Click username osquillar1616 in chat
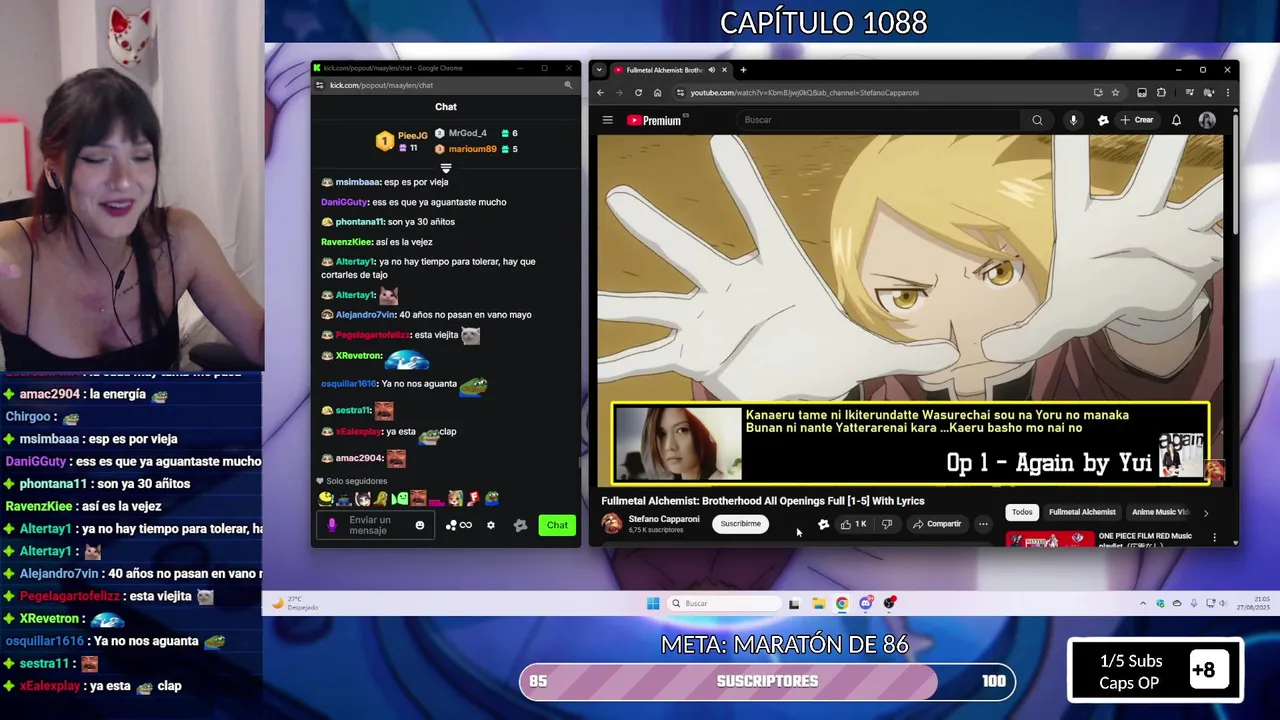The height and width of the screenshot is (720, 1280). 348,384
